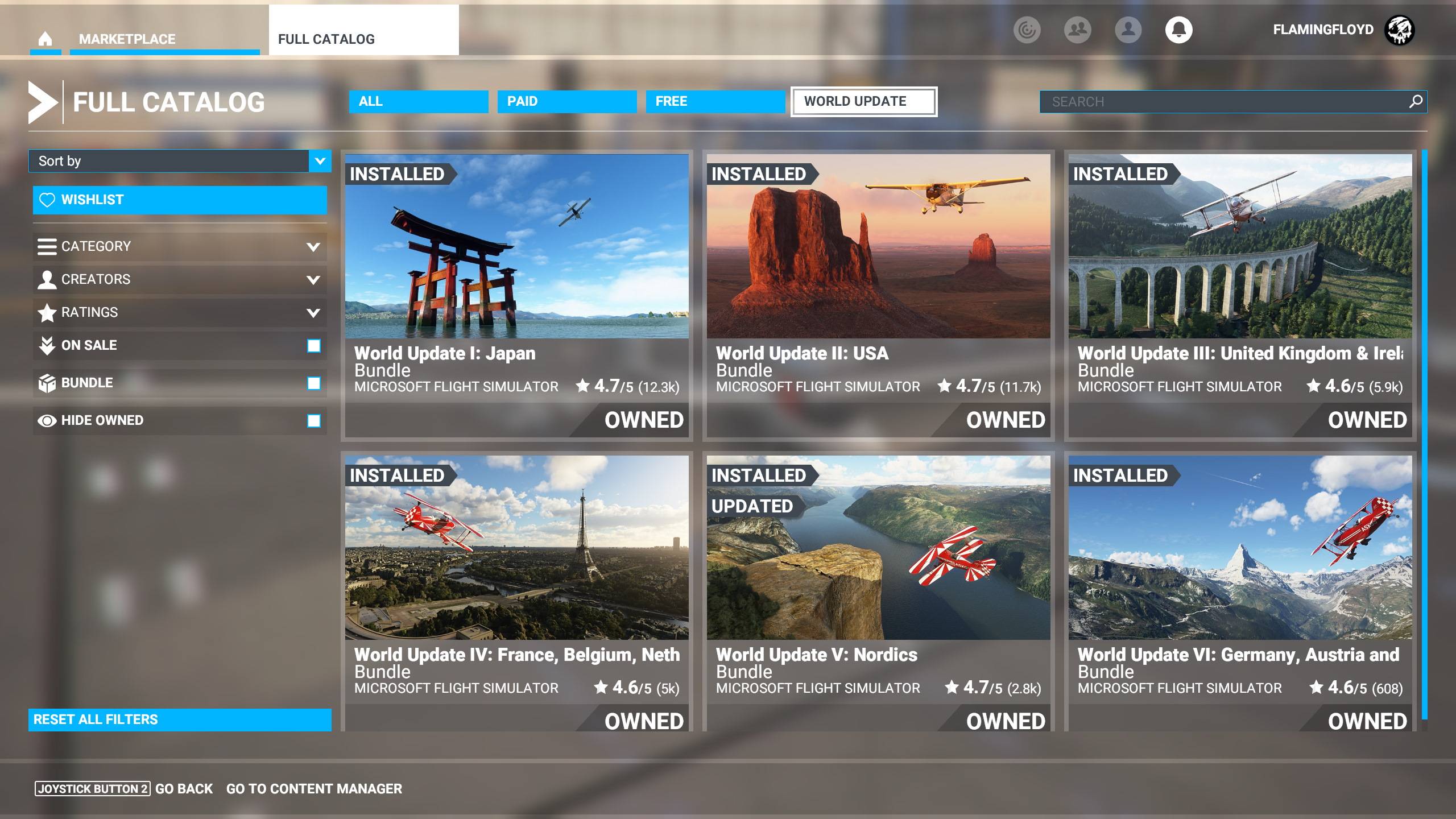Viewport: 1456px width, 819px height.
Task: Toggle the Bundle filter checkbox
Action: click(313, 383)
